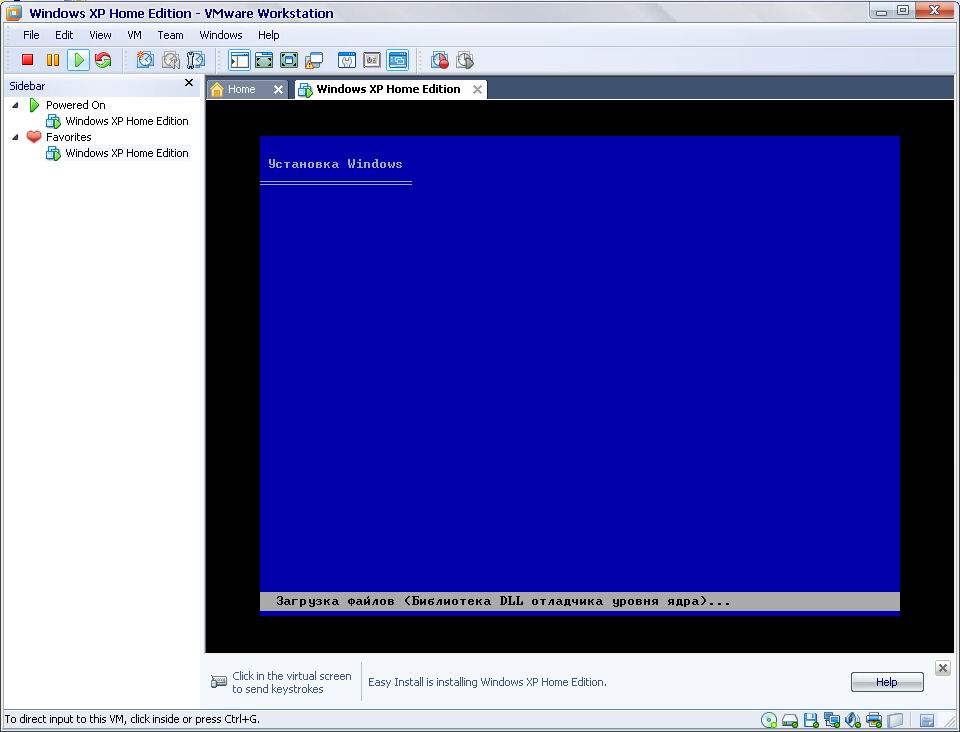Click the red Power Off button

coord(27,60)
